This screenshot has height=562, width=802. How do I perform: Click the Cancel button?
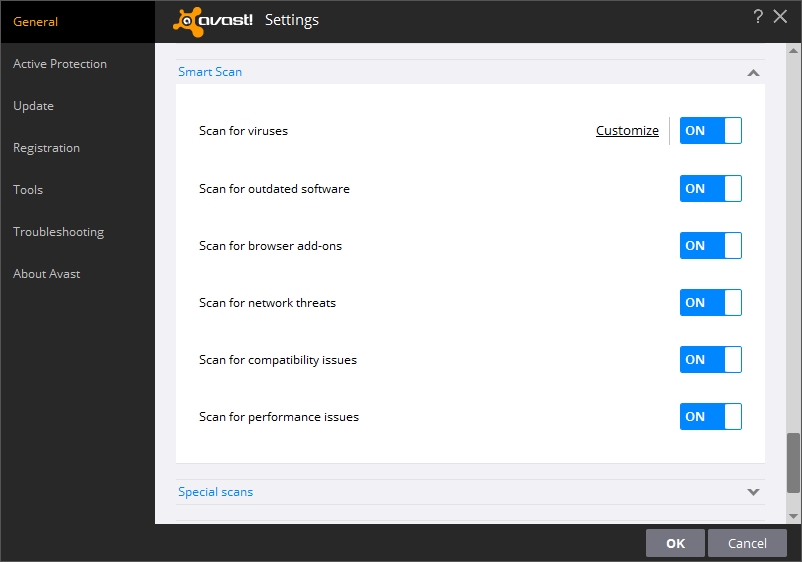(747, 543)
